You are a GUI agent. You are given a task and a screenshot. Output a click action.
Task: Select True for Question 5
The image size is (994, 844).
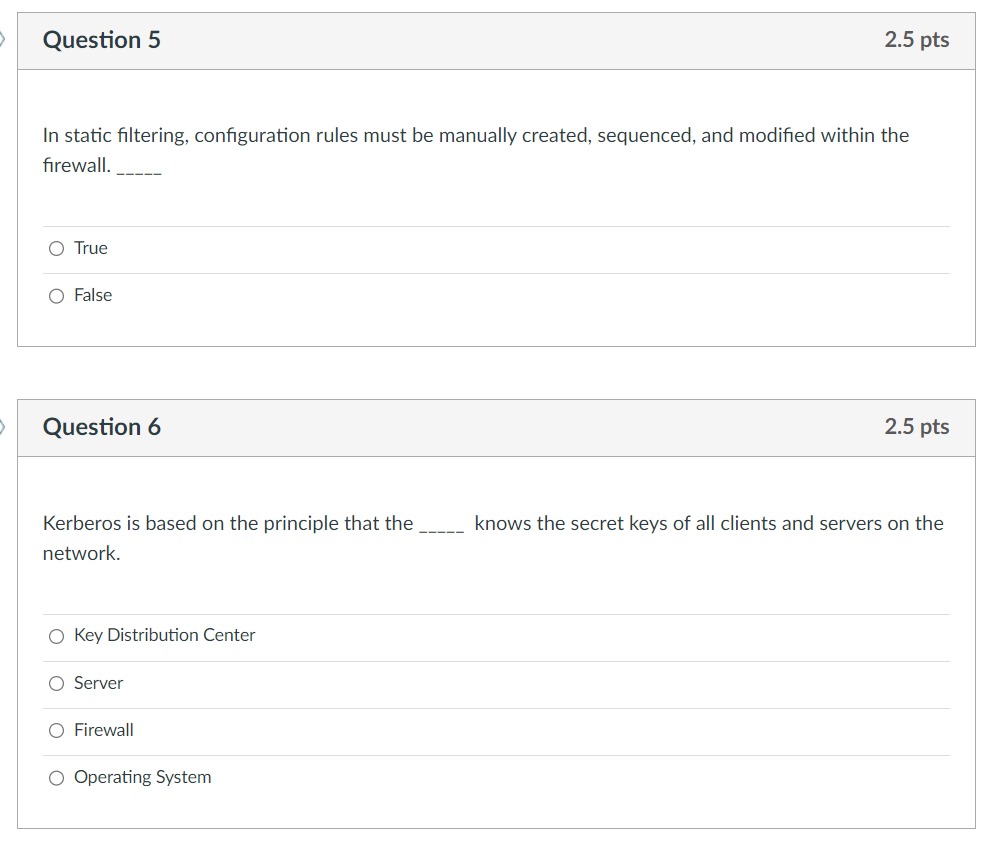57,247
